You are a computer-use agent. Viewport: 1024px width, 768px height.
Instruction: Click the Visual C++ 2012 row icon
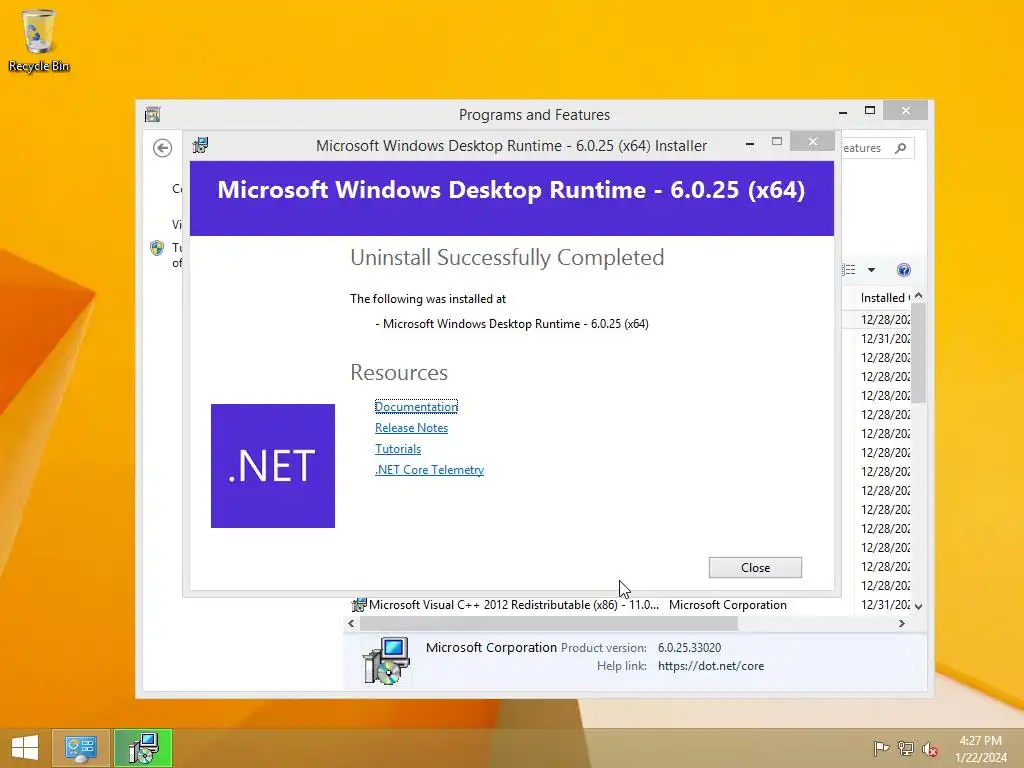359,605
